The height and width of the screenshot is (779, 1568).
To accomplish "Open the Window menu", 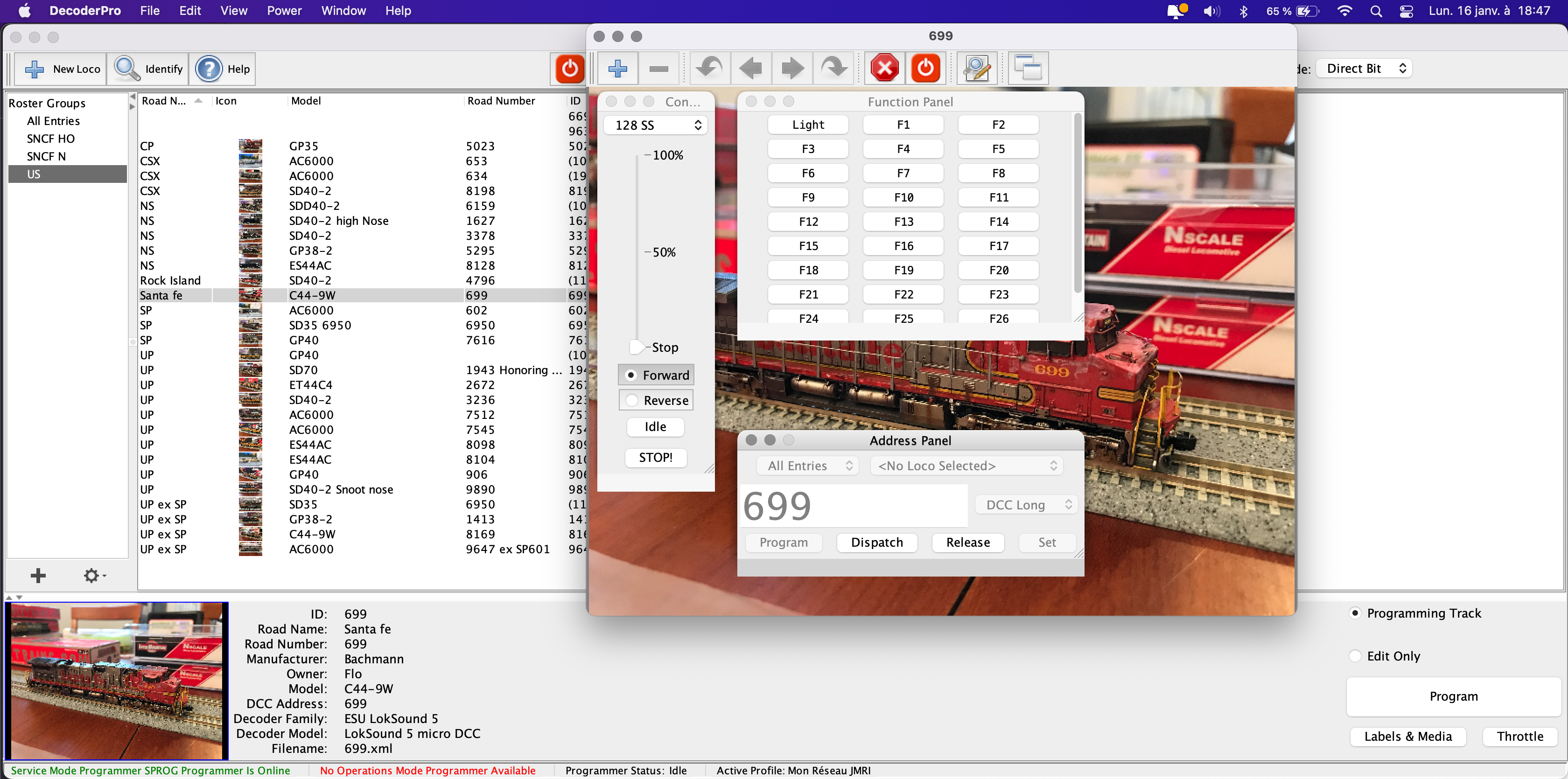I will pos(343,10).
